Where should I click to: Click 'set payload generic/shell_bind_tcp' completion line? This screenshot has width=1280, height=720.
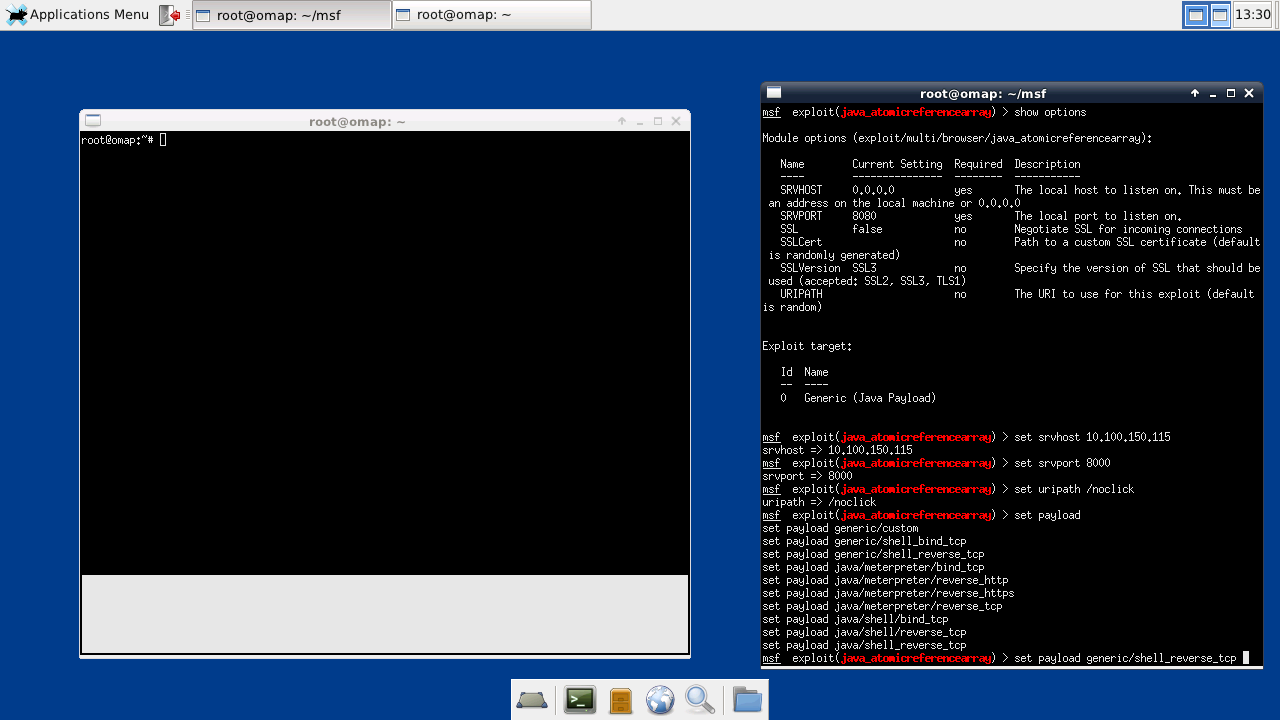(864, 541)
